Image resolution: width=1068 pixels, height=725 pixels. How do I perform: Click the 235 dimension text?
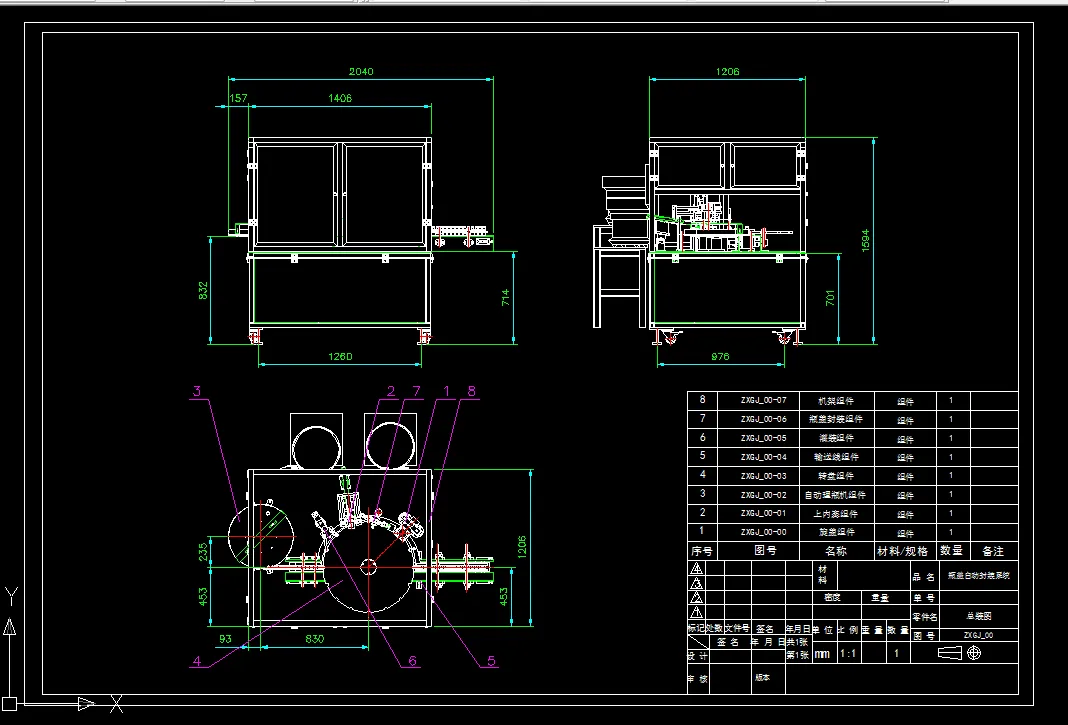[203, 551]
